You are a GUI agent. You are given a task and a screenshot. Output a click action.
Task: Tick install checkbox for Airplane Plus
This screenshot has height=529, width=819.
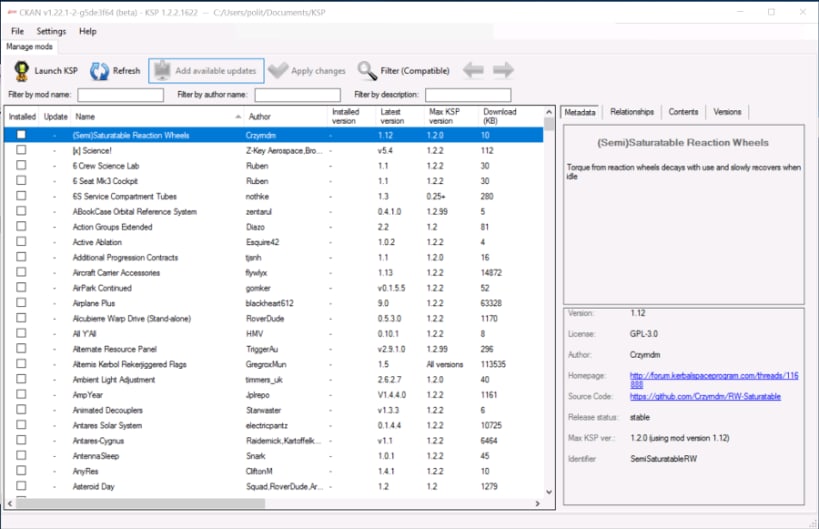(21, 302)
